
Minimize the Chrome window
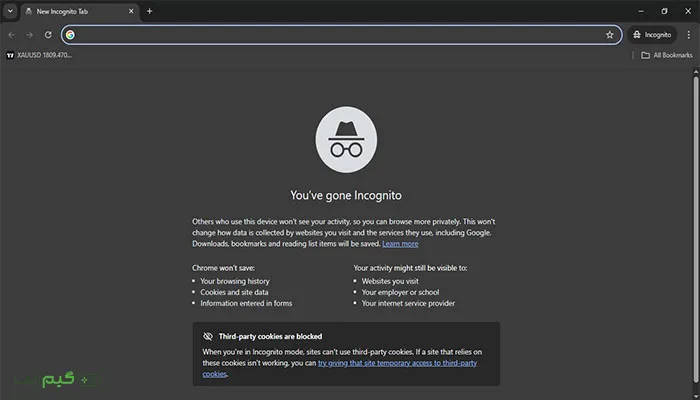tap(638, 11)
